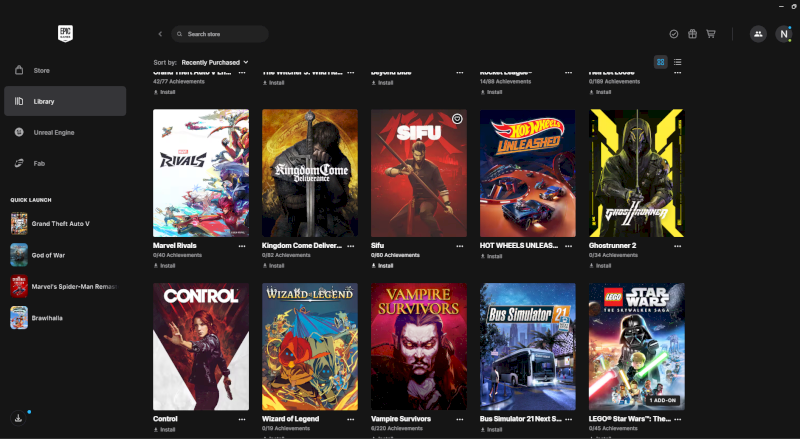Click the gift box icon
The width and height of the screenshot is (800, 439).
click(692, 34)
